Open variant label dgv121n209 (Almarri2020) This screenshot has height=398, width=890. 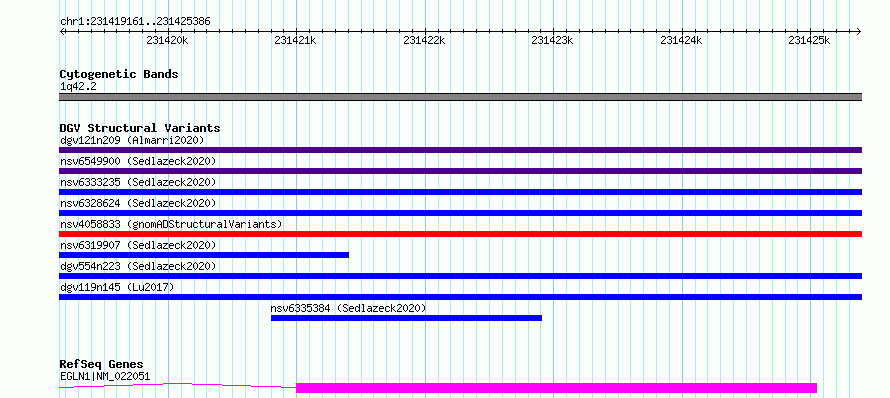click(132, 140)
